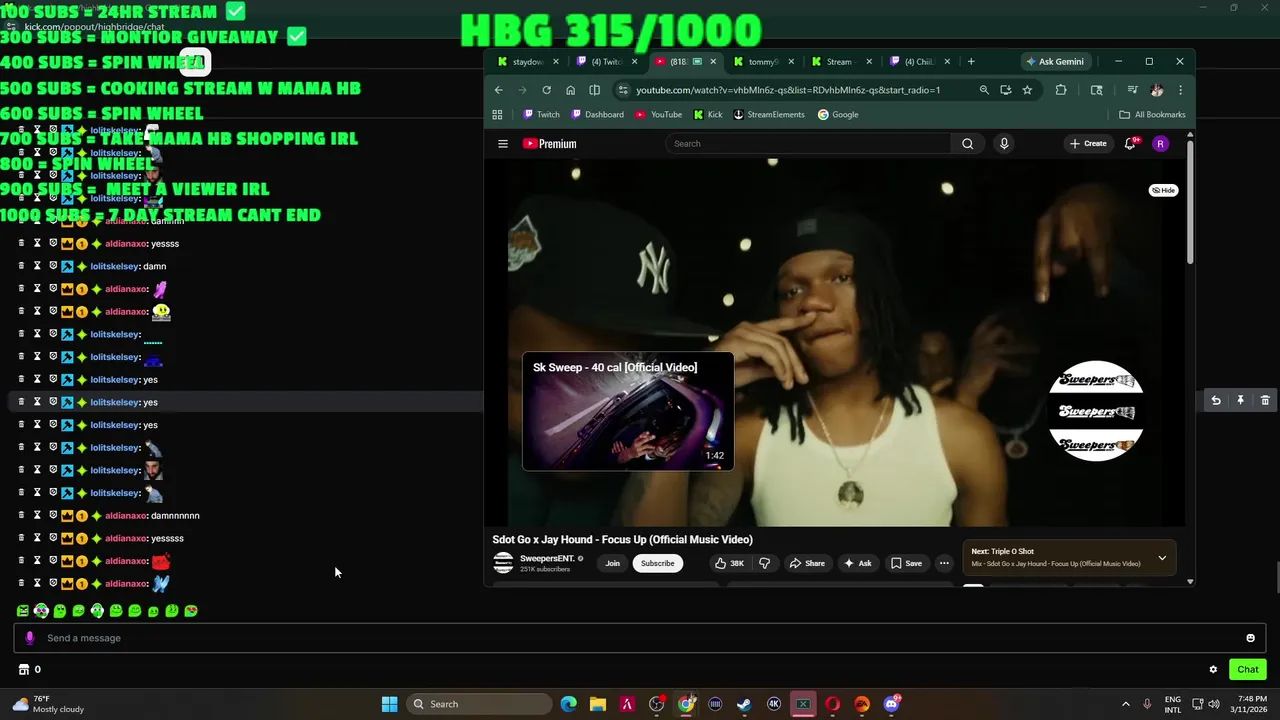The width and height of the screenshot is (1280, 720).
Task: Bookmark this page with star icon
Action: [1027, 90]
